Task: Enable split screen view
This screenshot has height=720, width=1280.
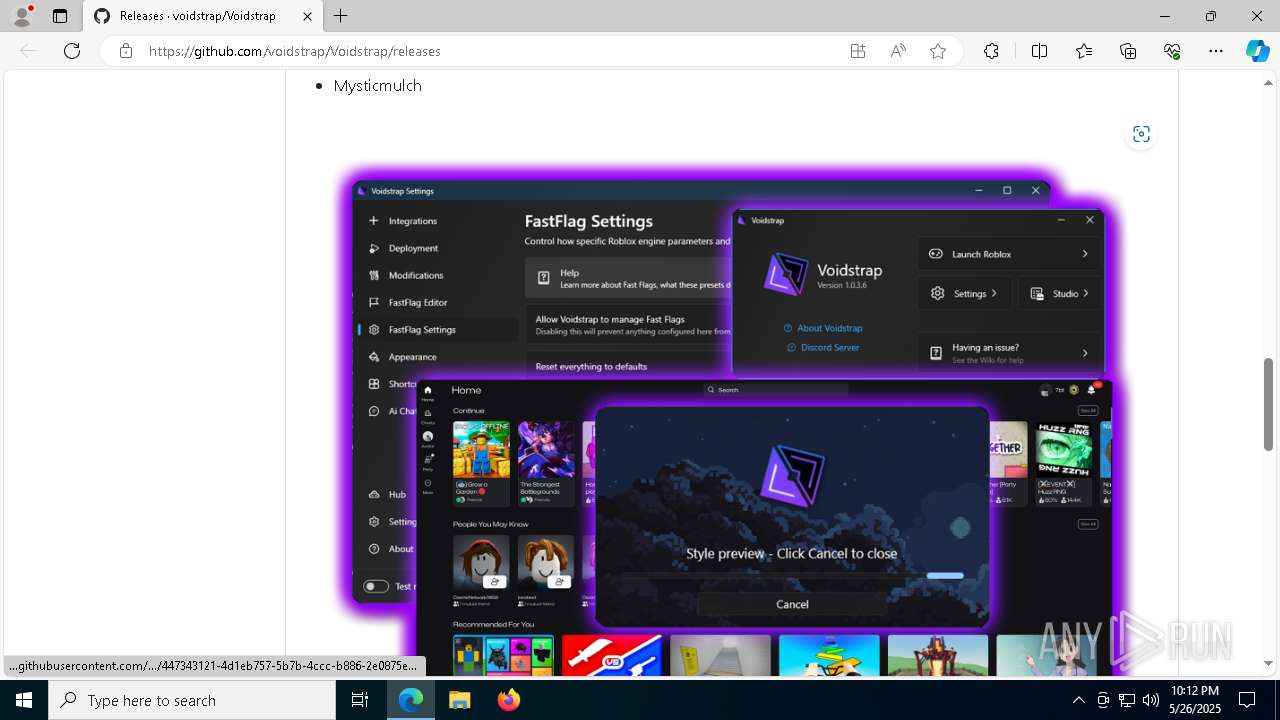Action: tap(1039, 51)
